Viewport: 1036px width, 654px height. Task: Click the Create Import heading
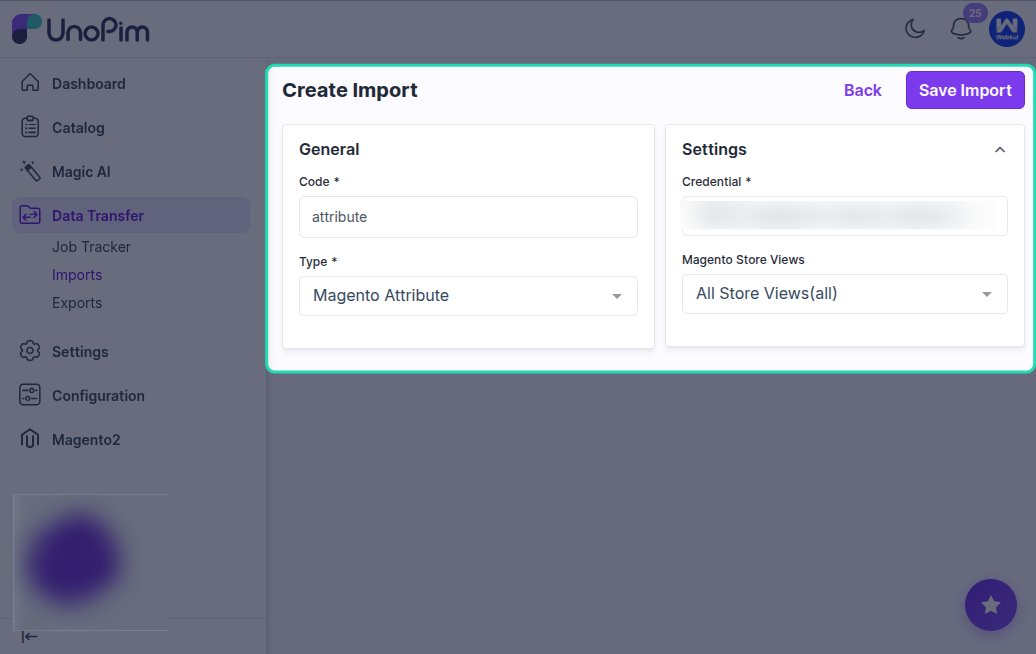click(x=350, y=90)
